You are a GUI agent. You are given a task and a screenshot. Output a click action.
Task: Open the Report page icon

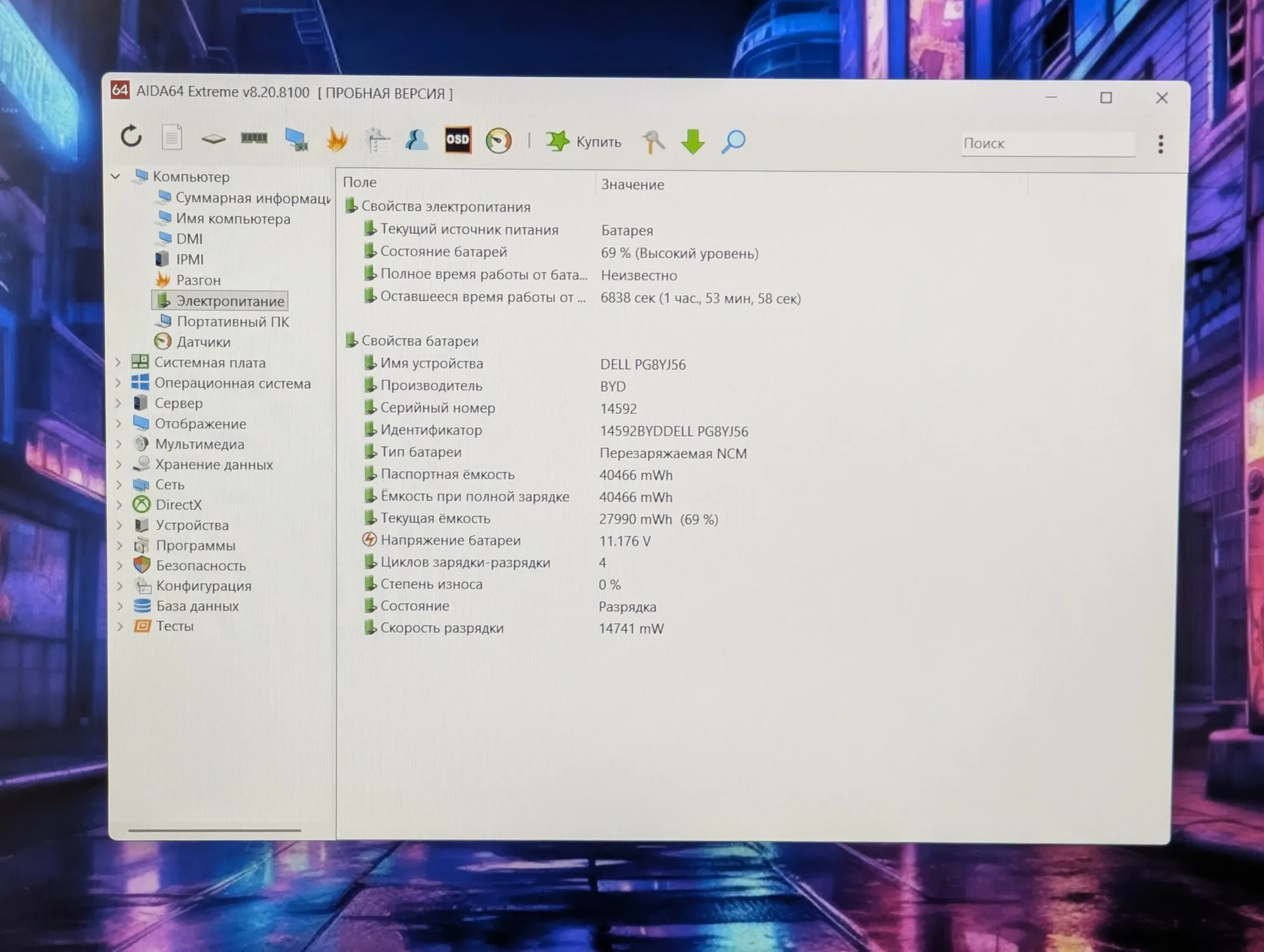pos(172,137)
